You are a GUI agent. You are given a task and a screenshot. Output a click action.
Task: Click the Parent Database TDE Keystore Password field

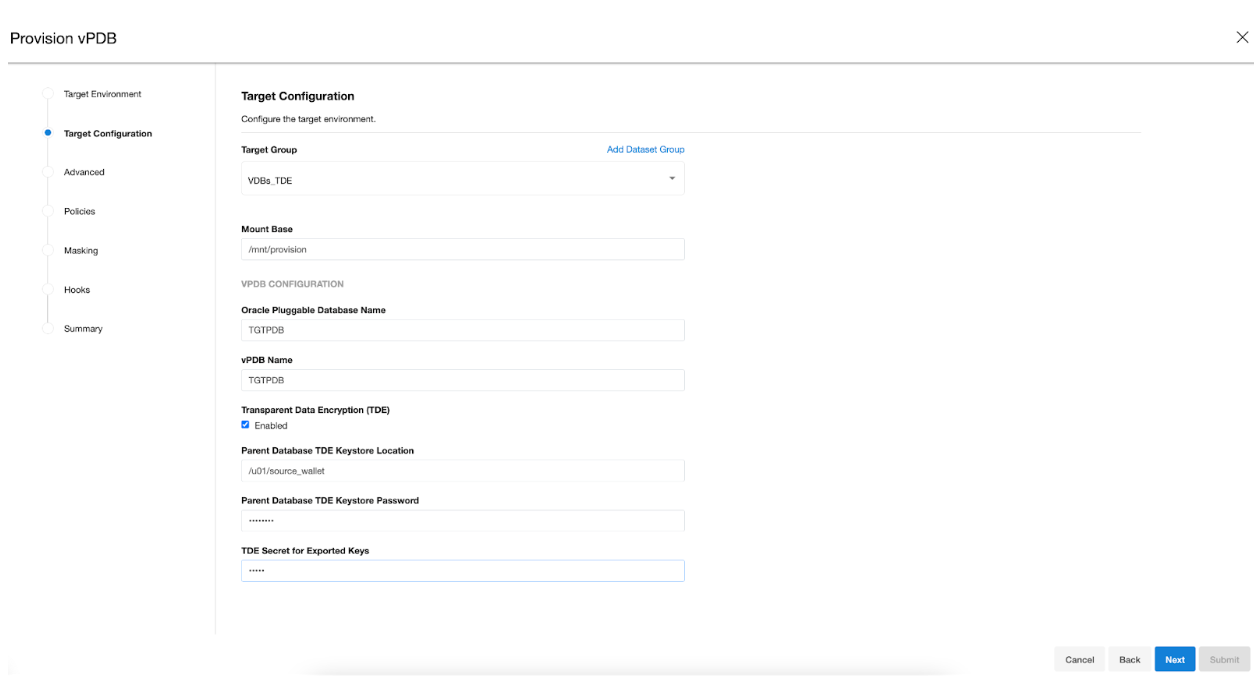tap(462, 521)
